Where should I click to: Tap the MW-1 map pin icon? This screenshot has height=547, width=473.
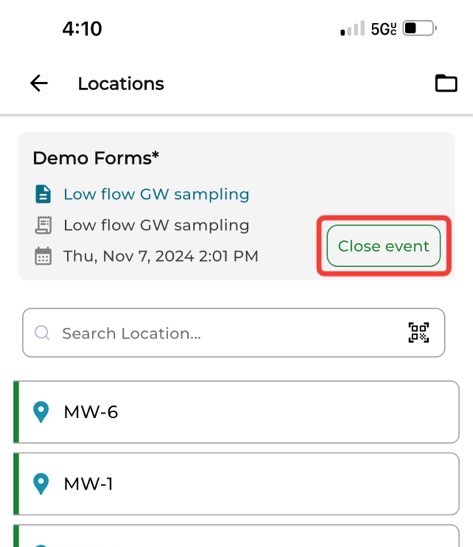pyautogui.click(x=41, y=484)
